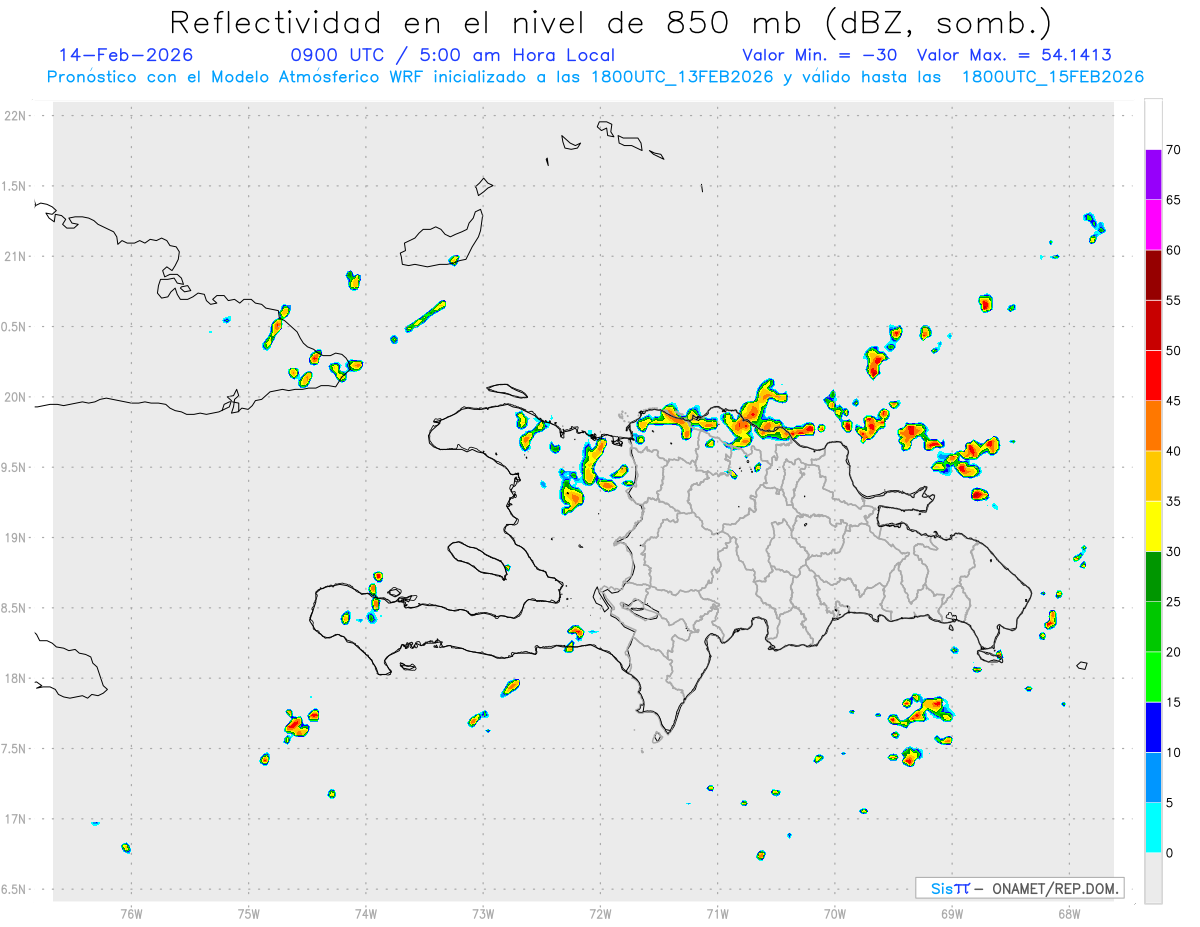Click the 'ONAMET/REP.DOM.' credit label
This screenshot has width=1200, height=927.
click(1055, 888)
